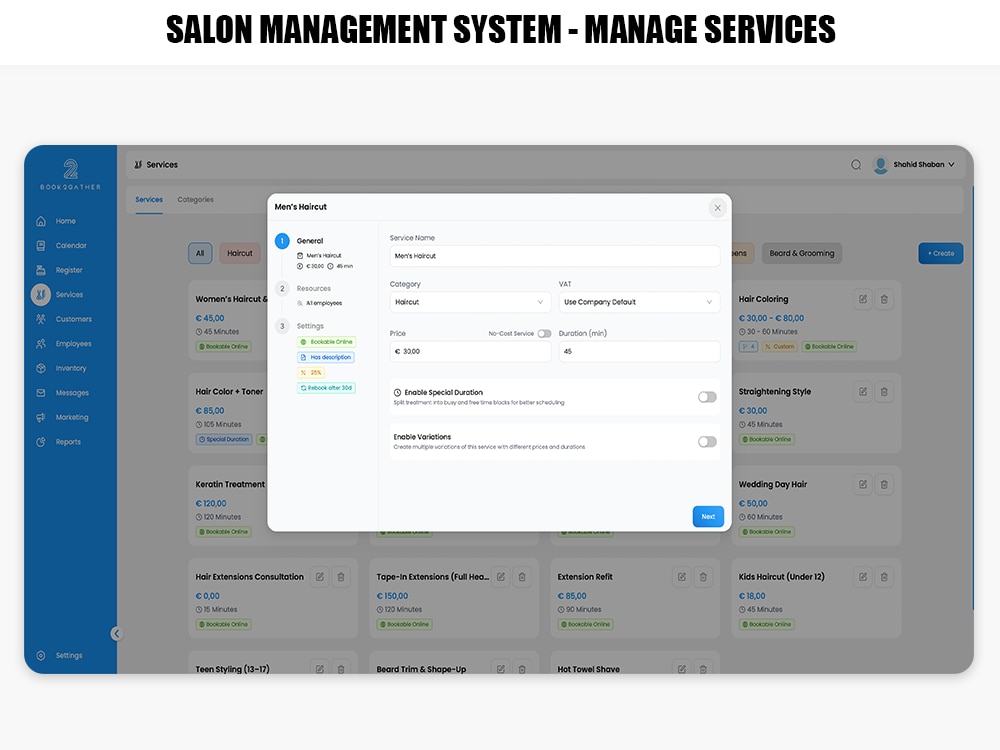Click the Next button
The image size is (1000, 750).
click(x=708, y=517)
